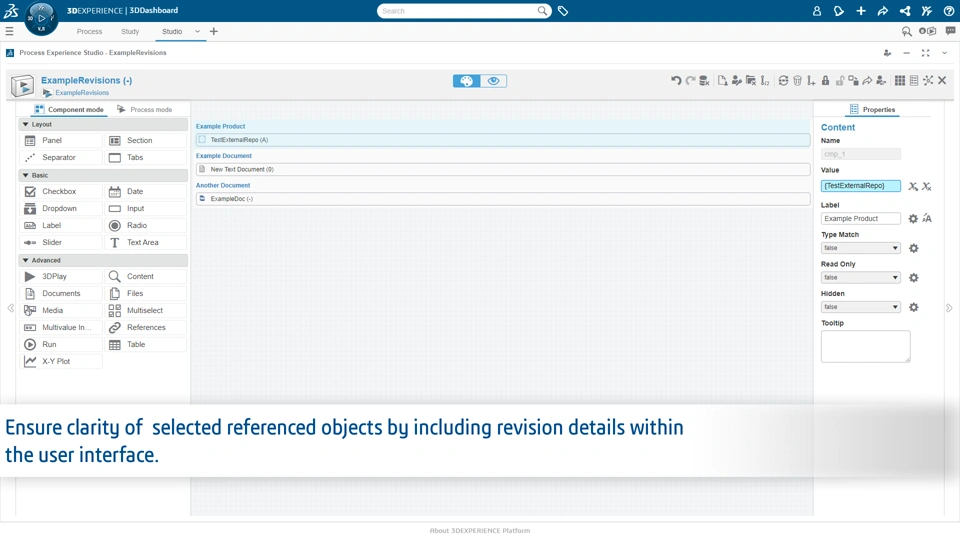Viewport: 960px width, 540px height.
Task: Add the Dropdown component
Action: point(60,209)
